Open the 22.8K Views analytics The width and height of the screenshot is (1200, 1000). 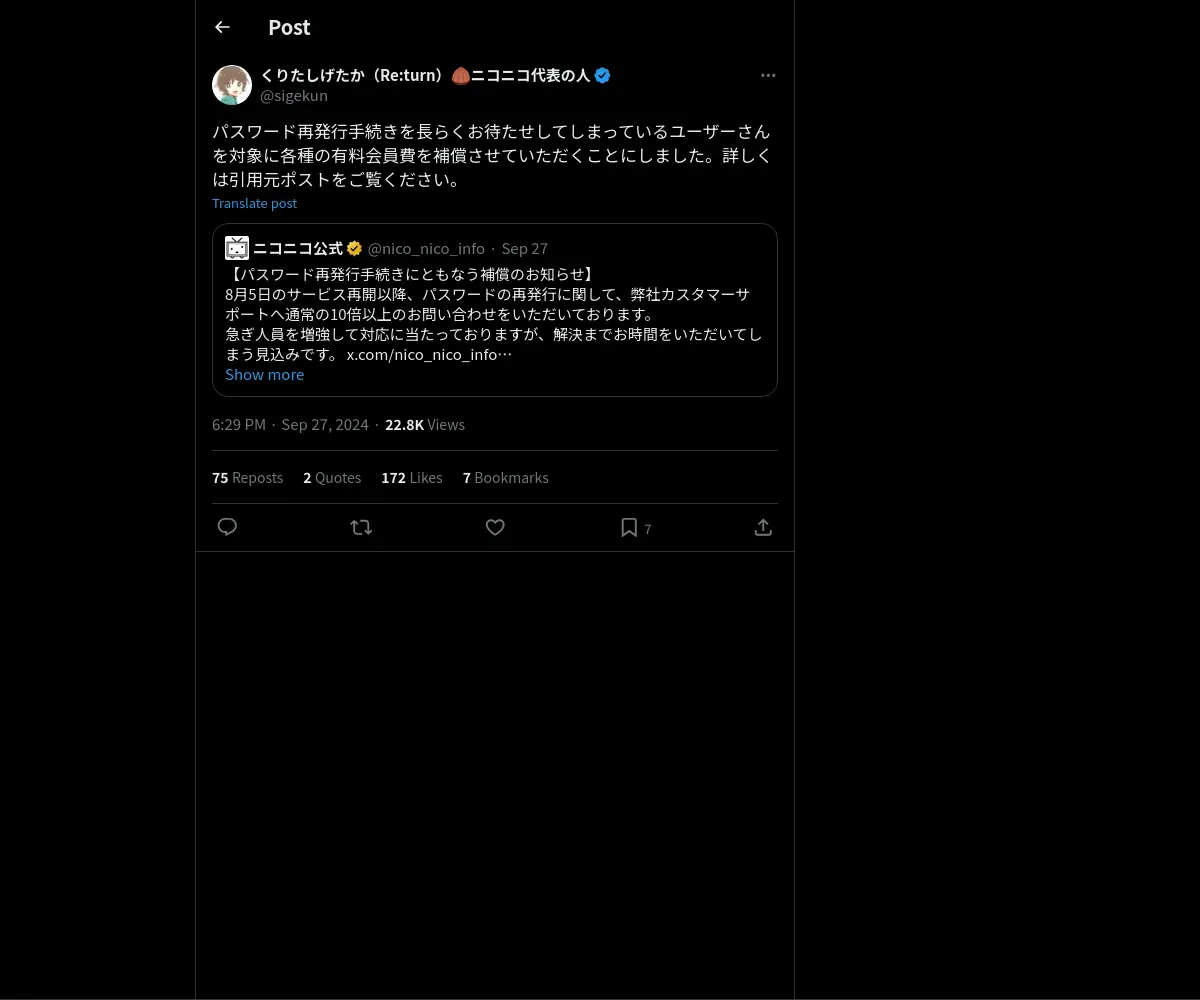pyautogui.click(x=425, y=425)
